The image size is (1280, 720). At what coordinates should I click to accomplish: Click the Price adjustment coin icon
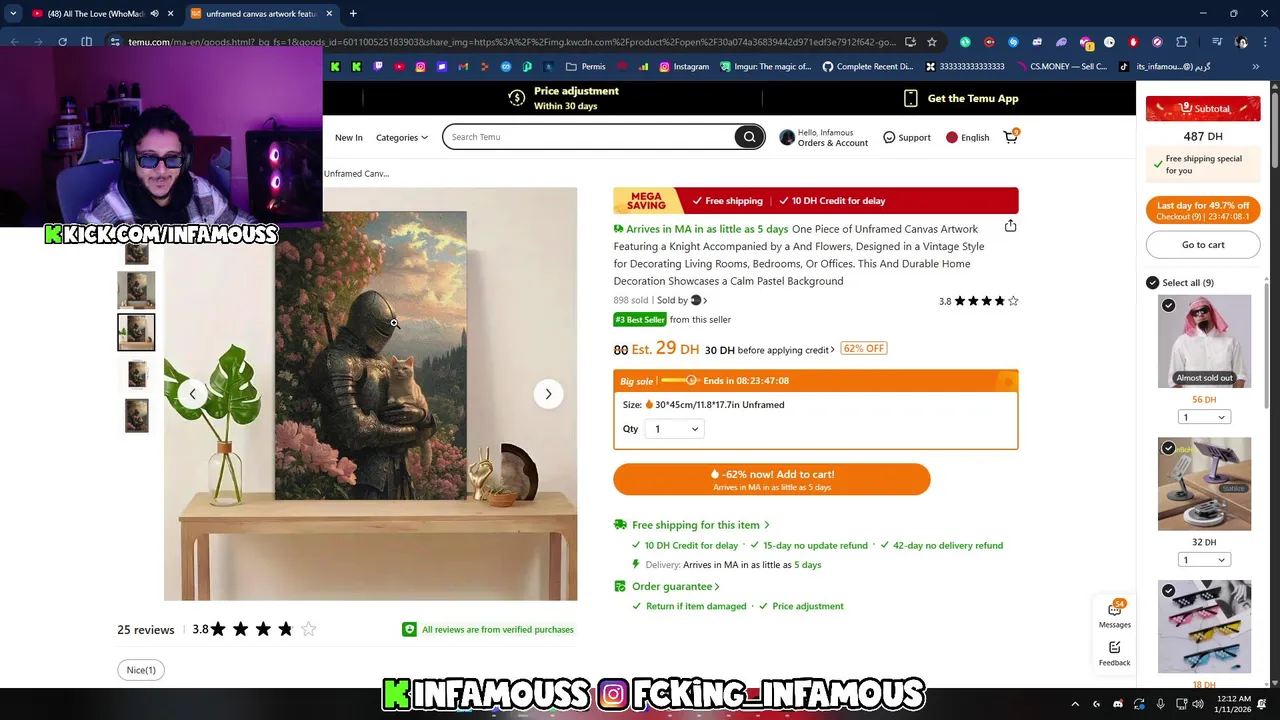pyautogui.click(x=517, y=98)
